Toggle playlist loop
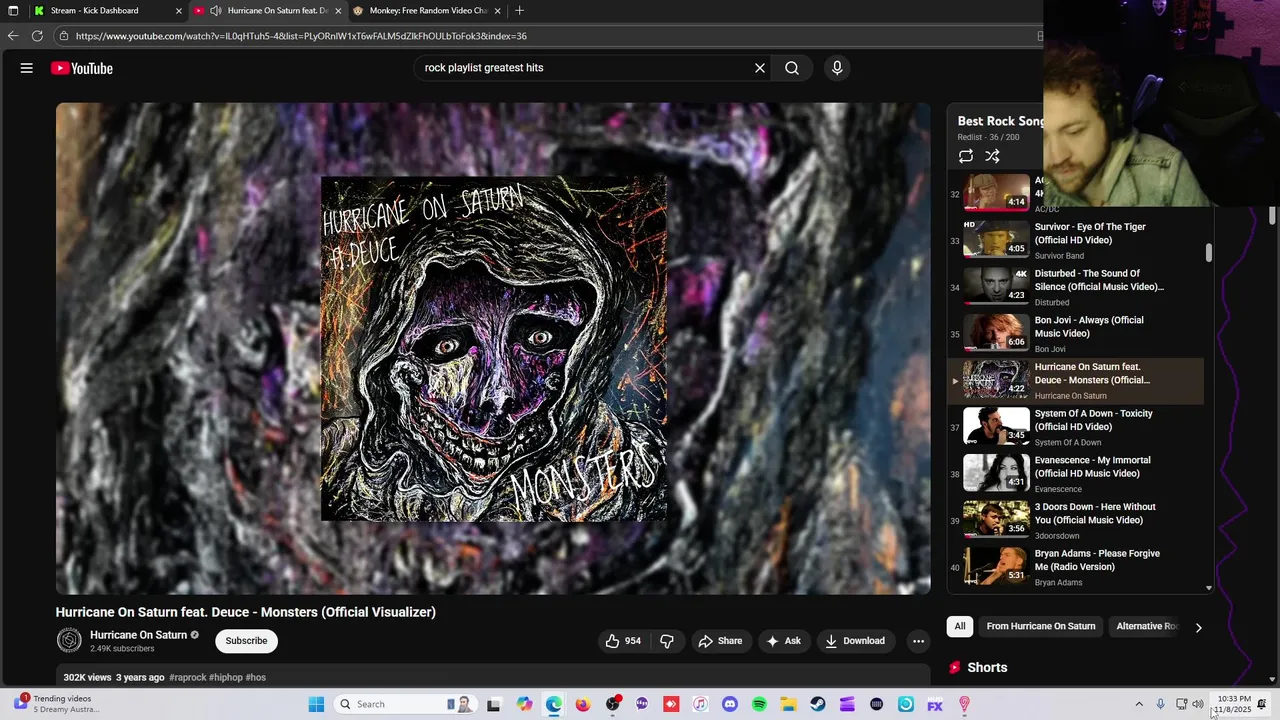The image size is (1280, 720). pyautogui.click(x=966, y=156)
